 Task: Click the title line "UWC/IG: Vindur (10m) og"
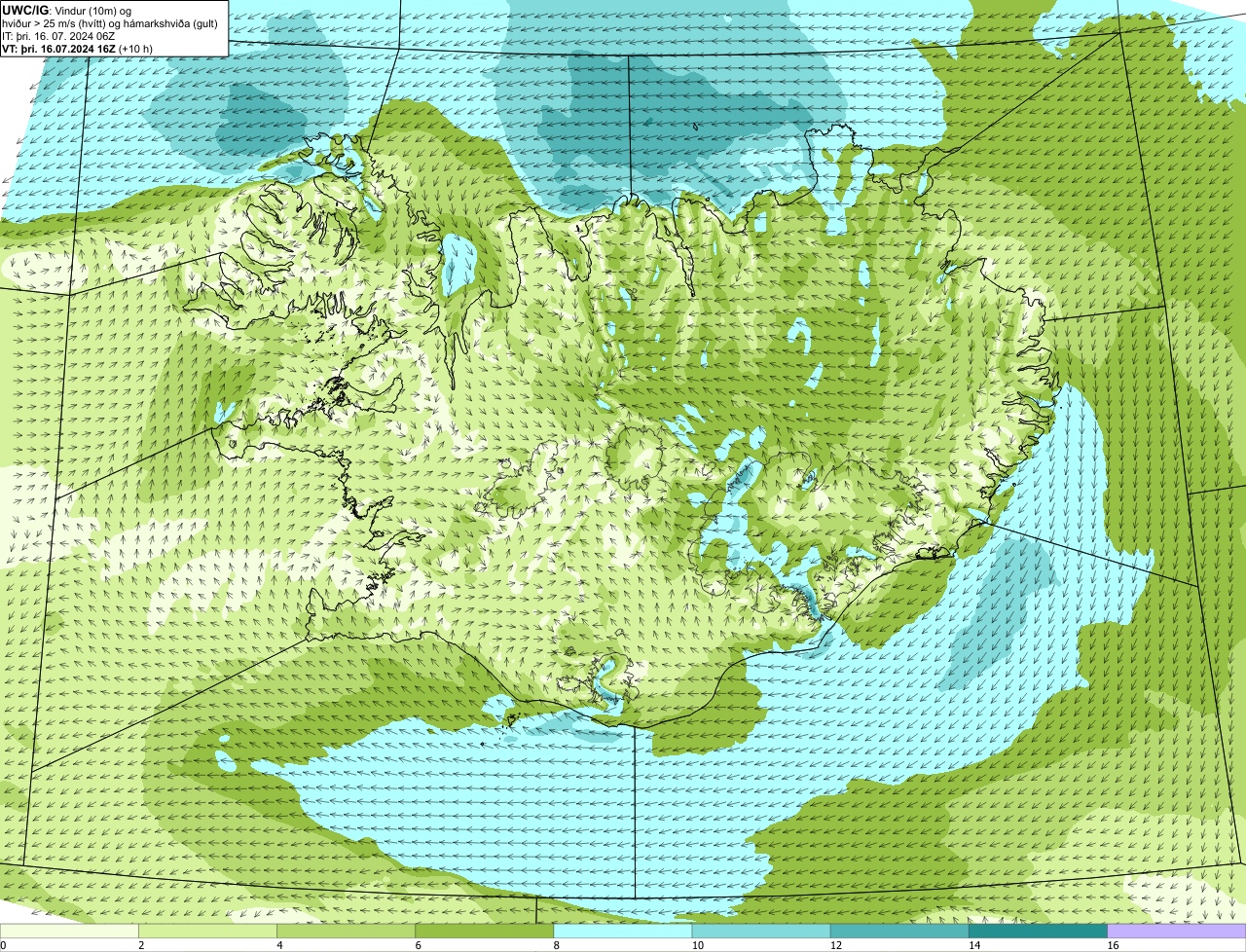point(67,10)
